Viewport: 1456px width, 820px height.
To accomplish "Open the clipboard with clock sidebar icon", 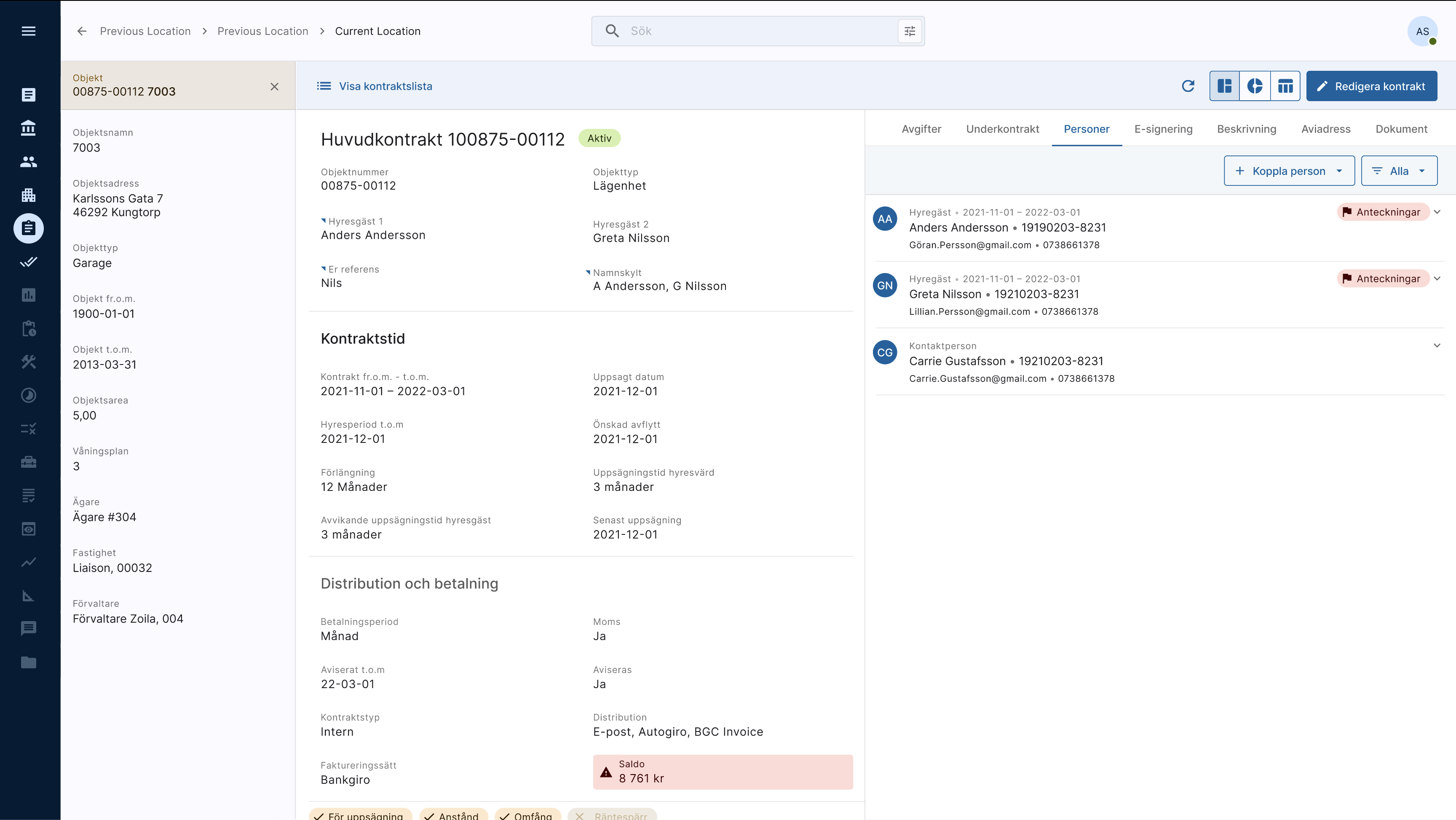I will point(28,329).
